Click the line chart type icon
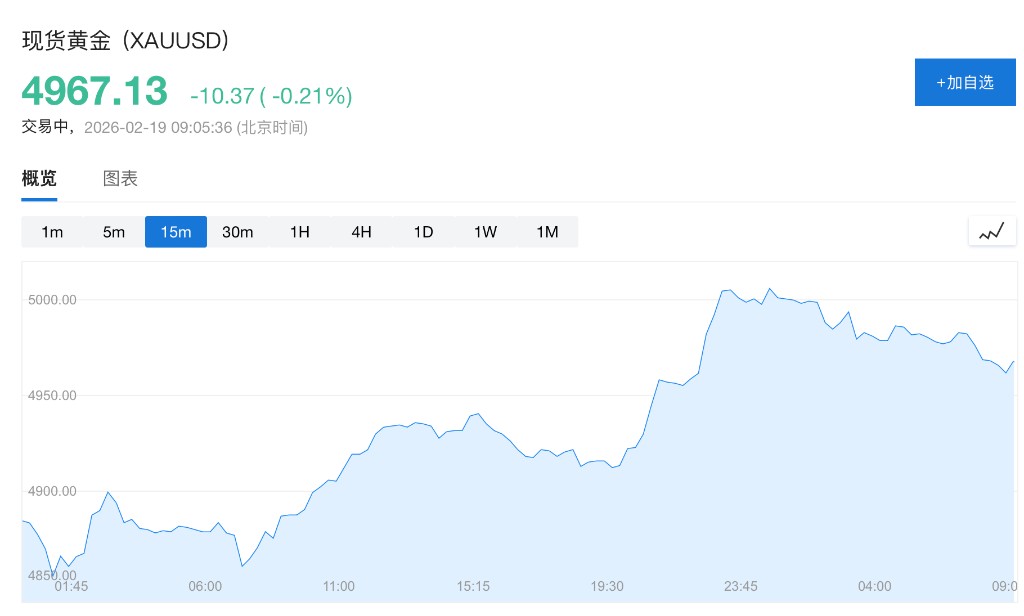 [x=991, y=232]
